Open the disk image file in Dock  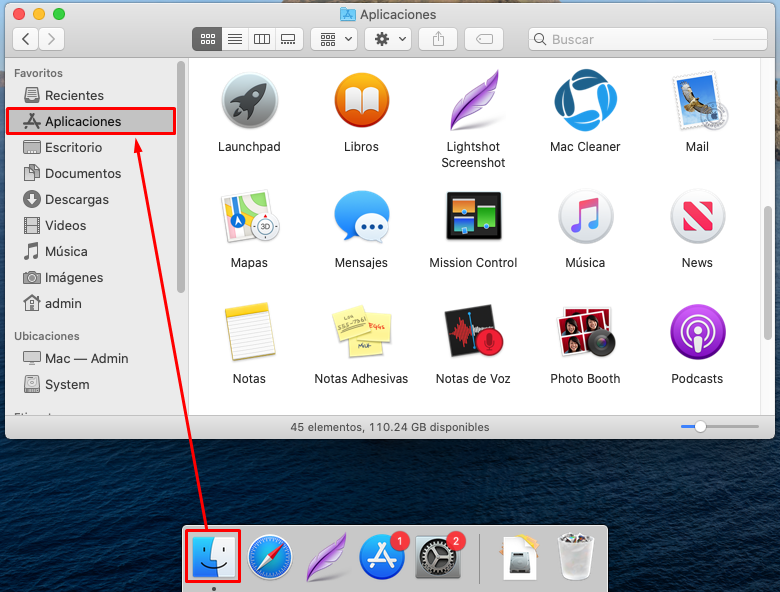[x=520, y=558]
